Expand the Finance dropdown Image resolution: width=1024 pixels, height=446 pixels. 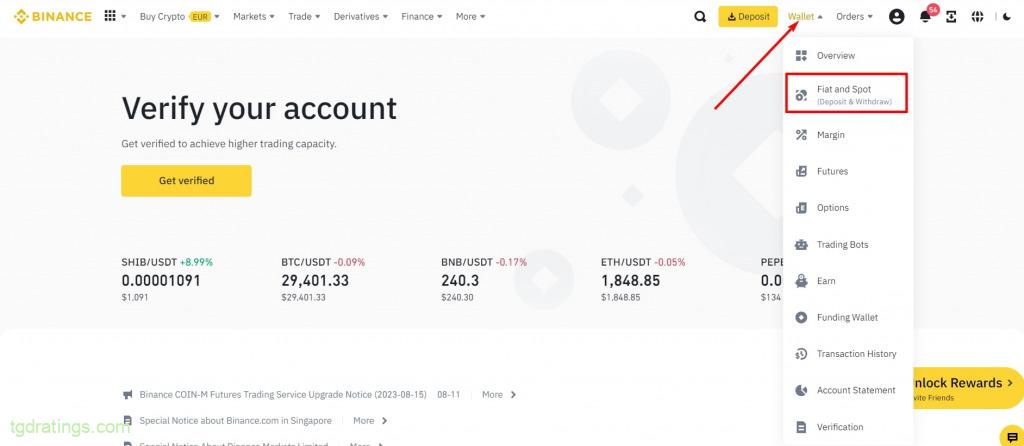[421, 17]
